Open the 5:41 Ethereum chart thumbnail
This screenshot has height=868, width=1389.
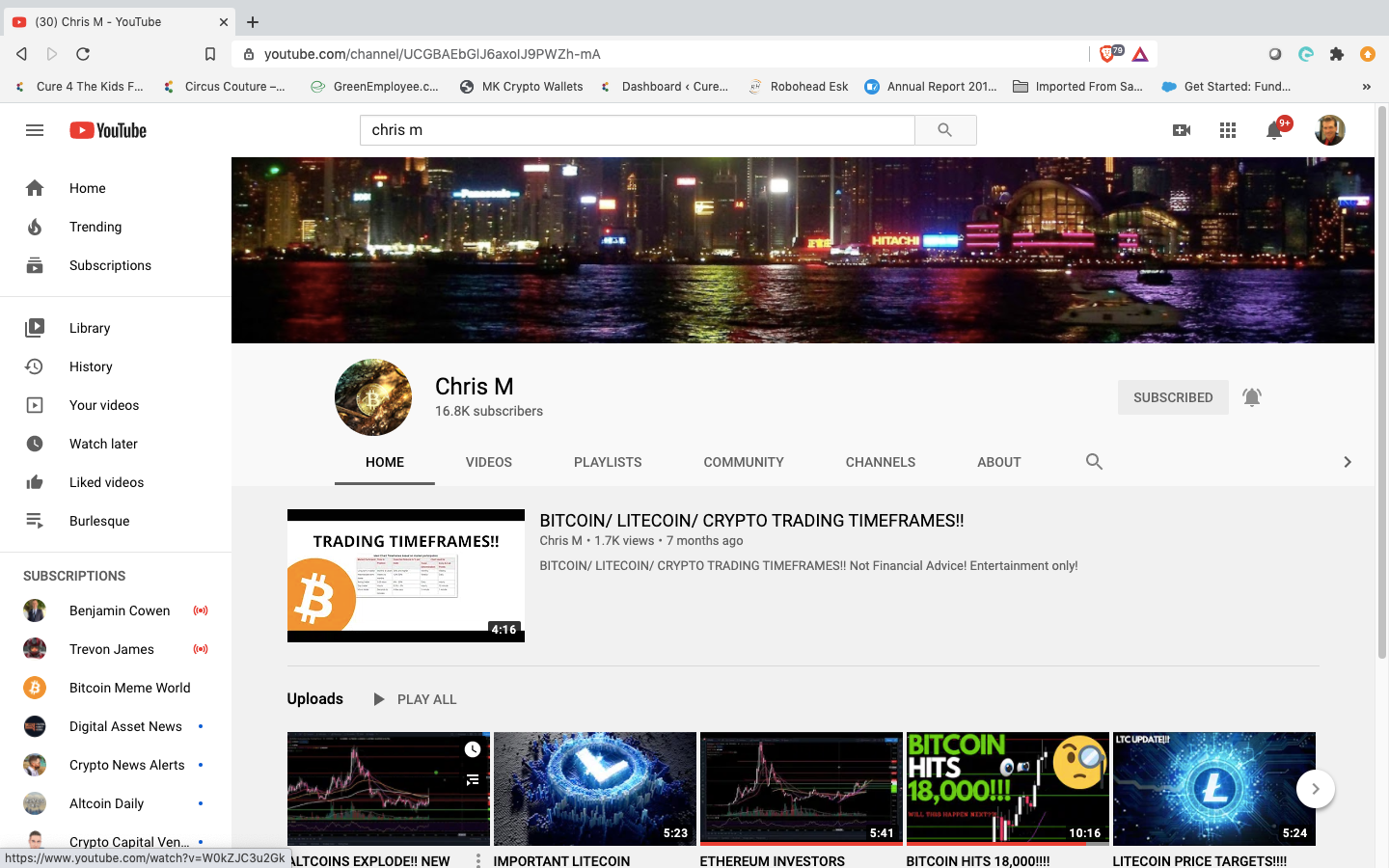click(x=802, y=789)
